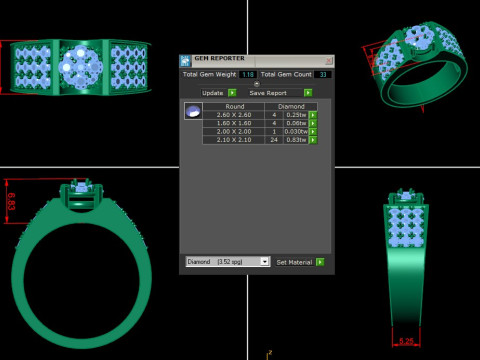Click the Update label button
The width and height of the screenshot is (480, 360).
tap(213, 93)
